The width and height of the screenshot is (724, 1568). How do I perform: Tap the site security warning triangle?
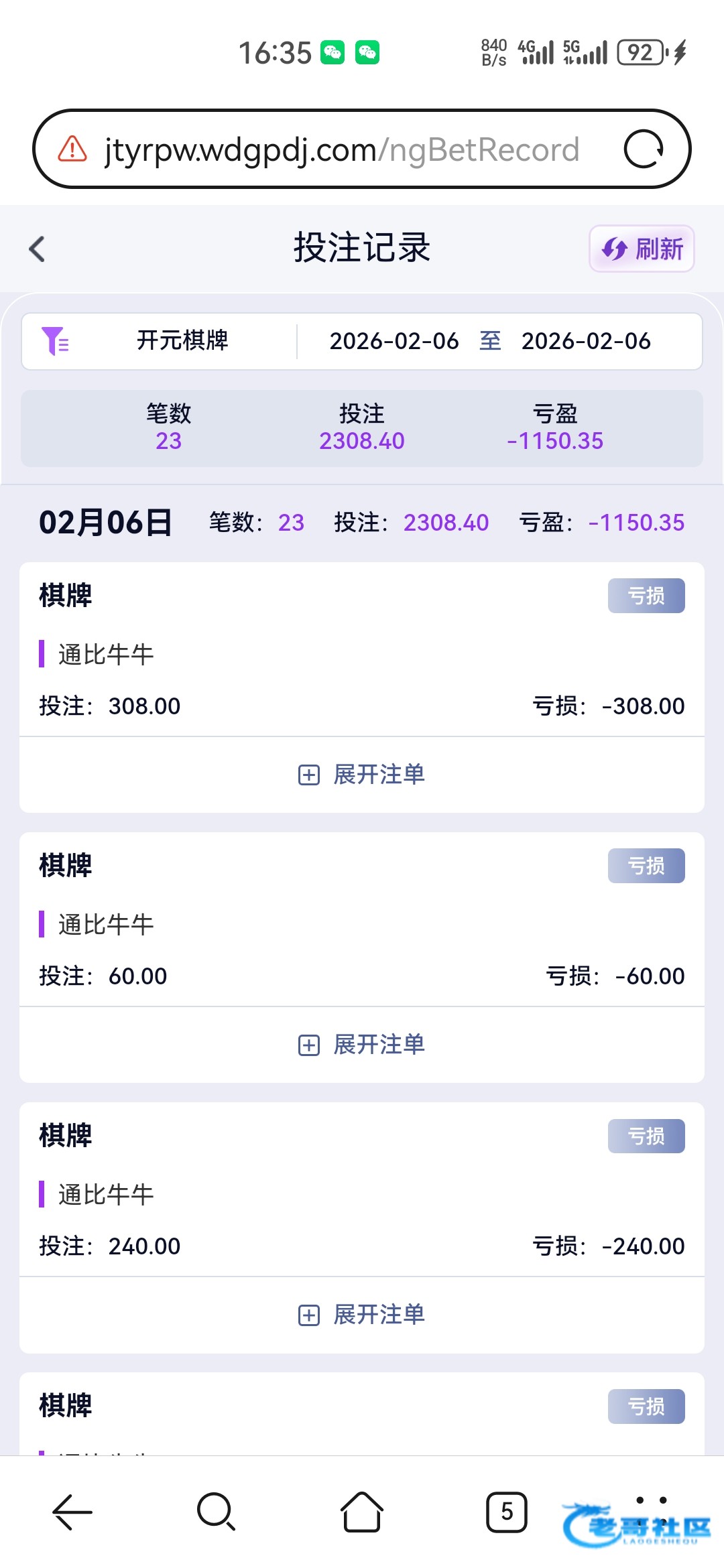(72, 149)
